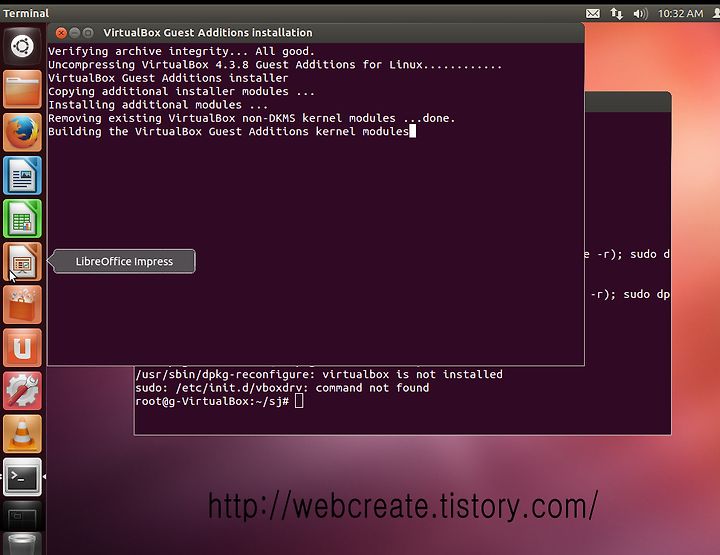Open Ubuntu Software Center
This screenshot has width=720, height=555.
coord(22,305)
